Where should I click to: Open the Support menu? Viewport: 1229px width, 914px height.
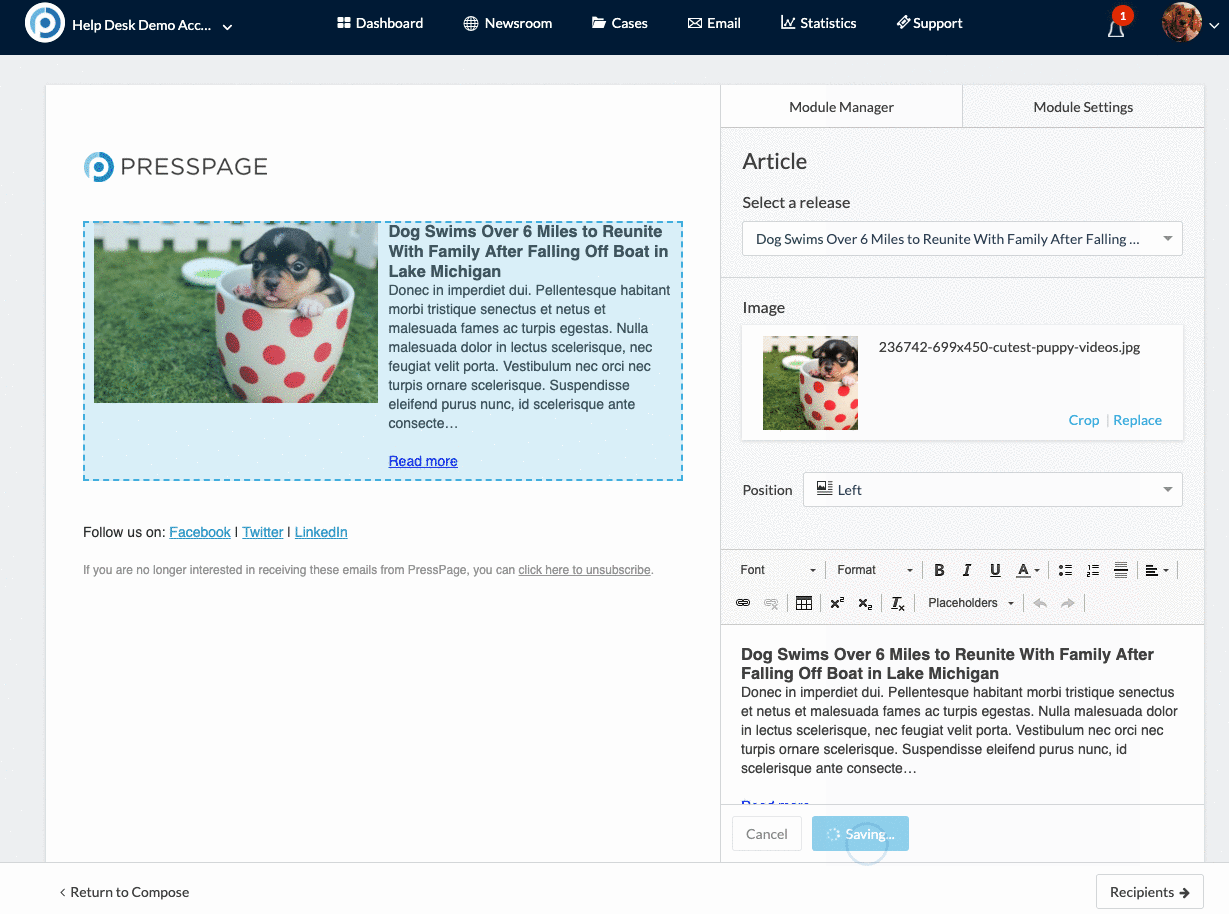pyautogui.click(x=929, y=23)
